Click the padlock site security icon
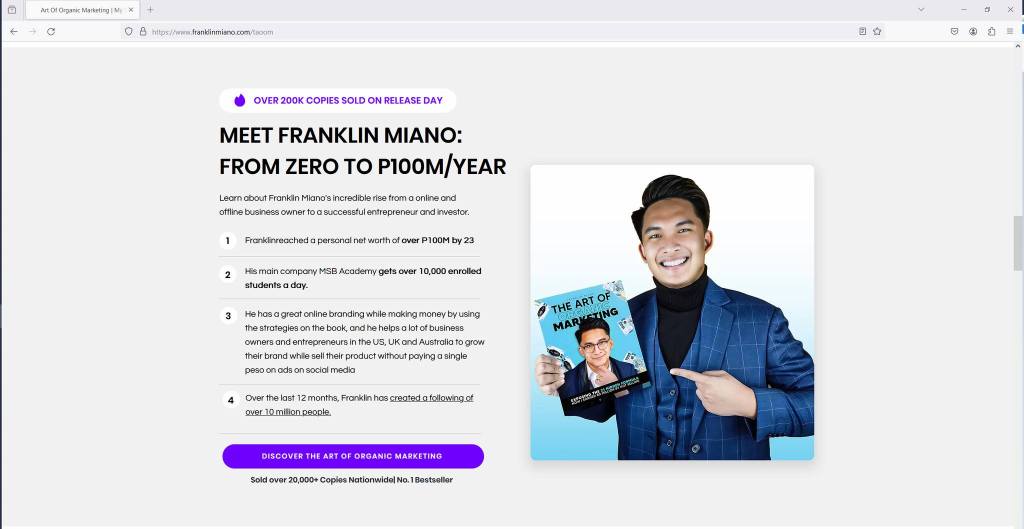Viewport: 1024px width, 529px height. tap(143, 31)
